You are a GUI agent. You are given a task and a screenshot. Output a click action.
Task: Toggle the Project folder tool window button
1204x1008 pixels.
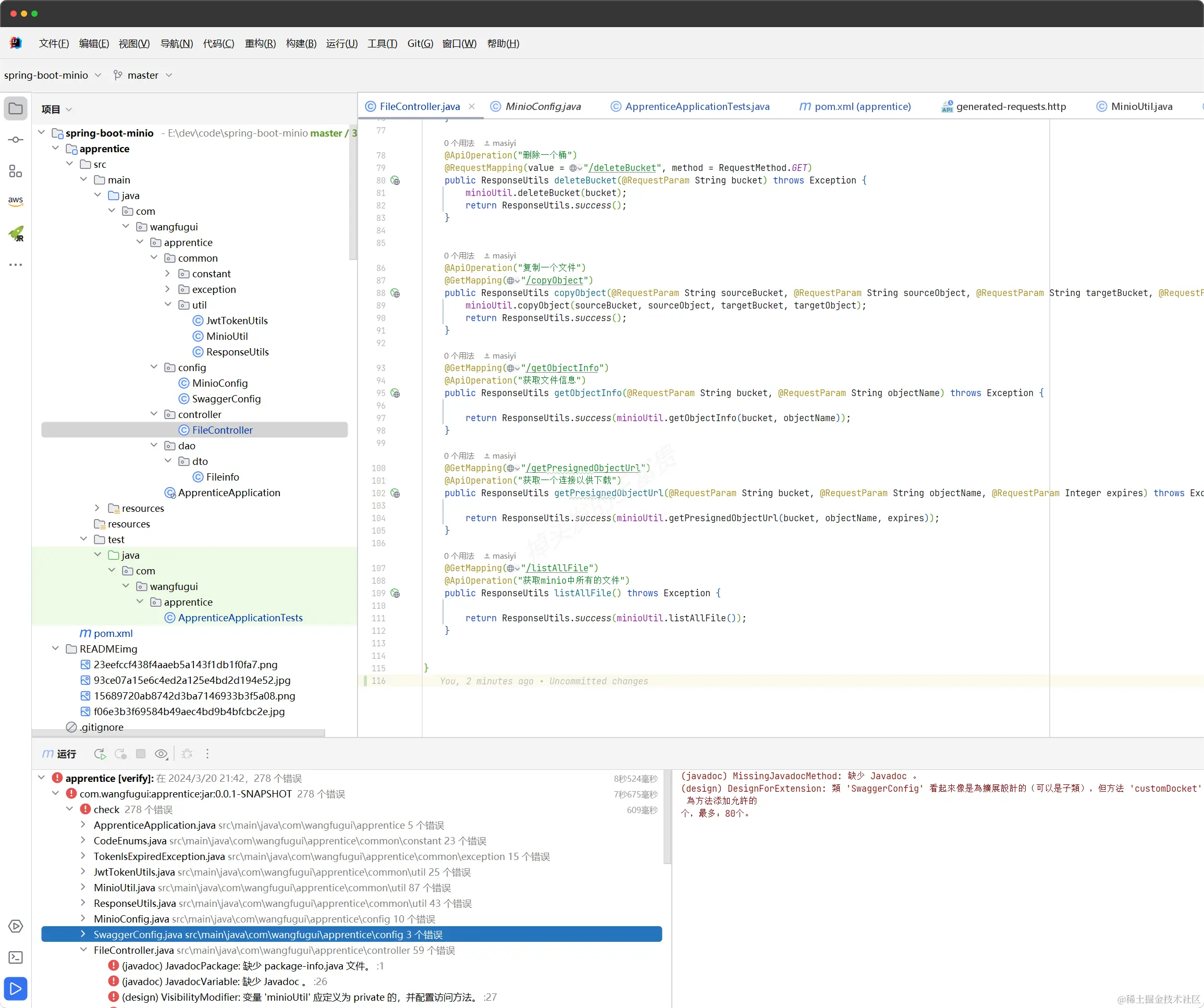(x=16, y=108)
